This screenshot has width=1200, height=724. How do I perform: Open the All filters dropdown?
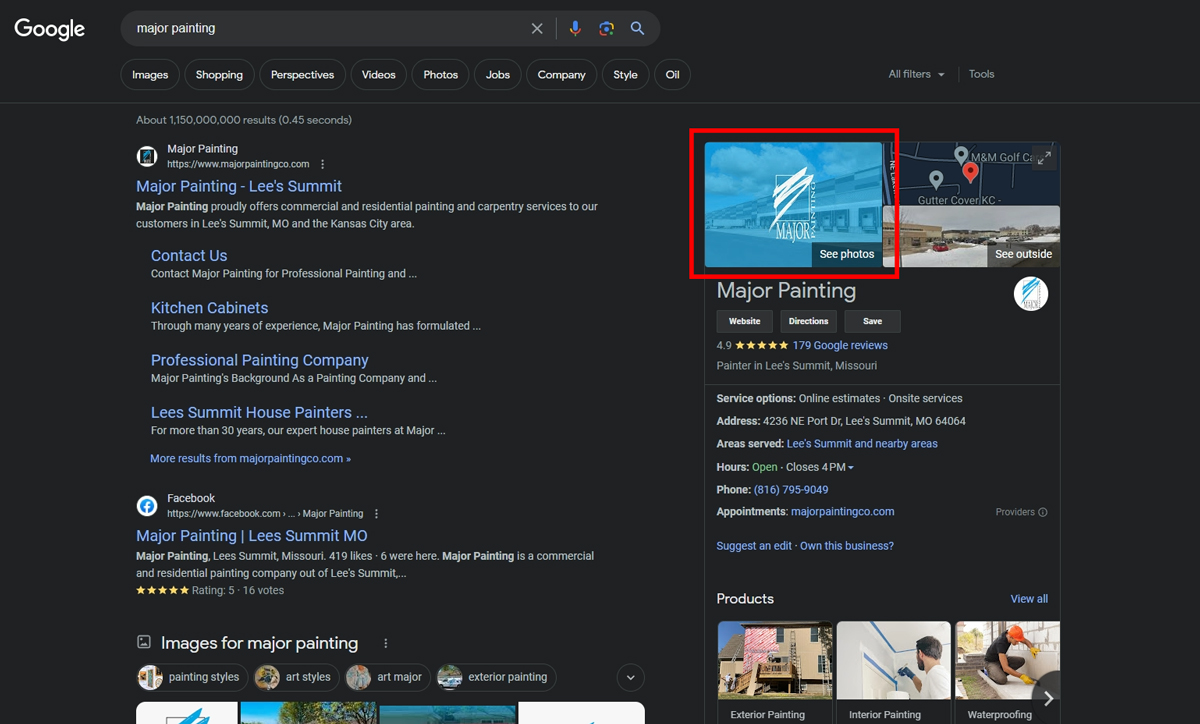pyautogui.click(x=916, y=74)
